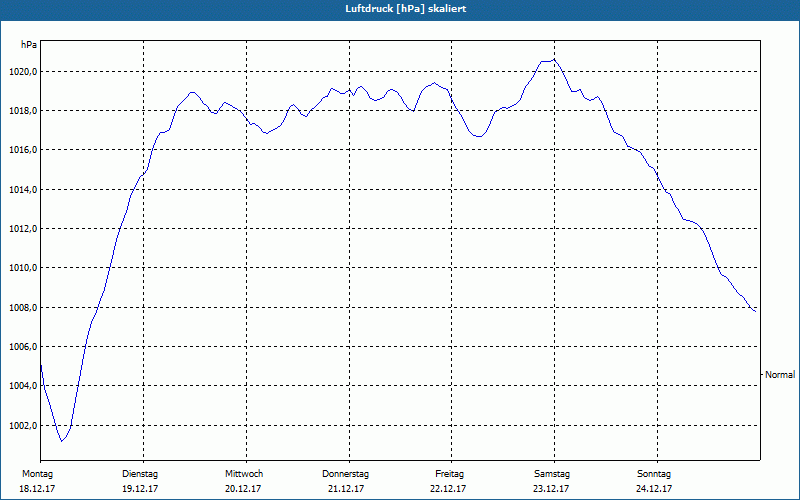The width and height of the screenshot is (800, 500).
Task: Select the 1012,0 axis value
Action: click(23, 229)
